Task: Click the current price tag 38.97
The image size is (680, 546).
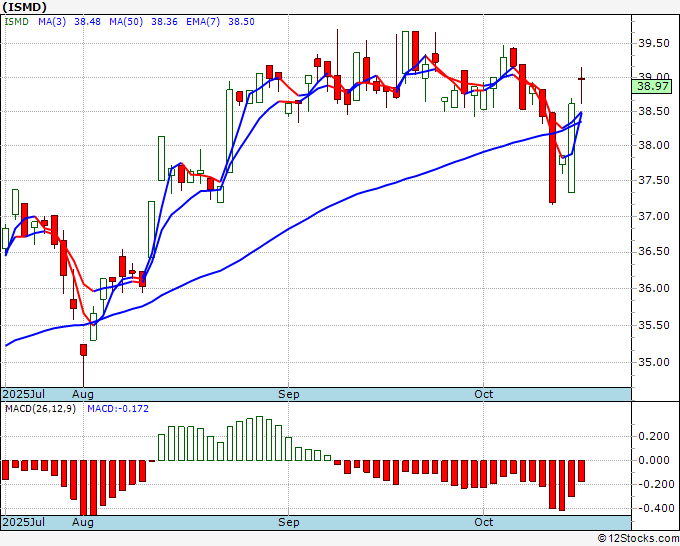Action: 652,86
